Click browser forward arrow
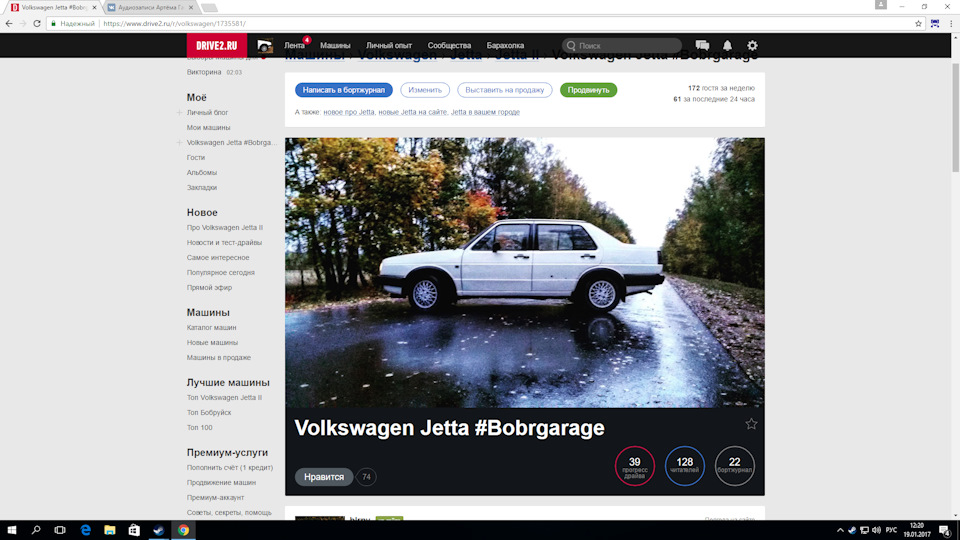Viewport: 960px width, 540px height. pyautogui.click(x=23, y=23)
